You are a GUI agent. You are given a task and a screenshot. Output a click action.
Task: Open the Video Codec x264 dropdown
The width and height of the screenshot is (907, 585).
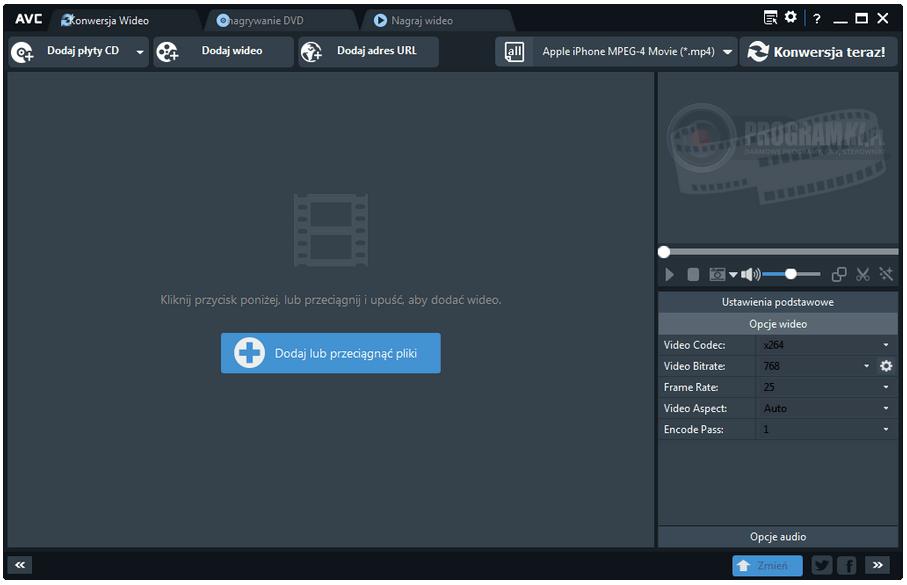click(827, 345)
